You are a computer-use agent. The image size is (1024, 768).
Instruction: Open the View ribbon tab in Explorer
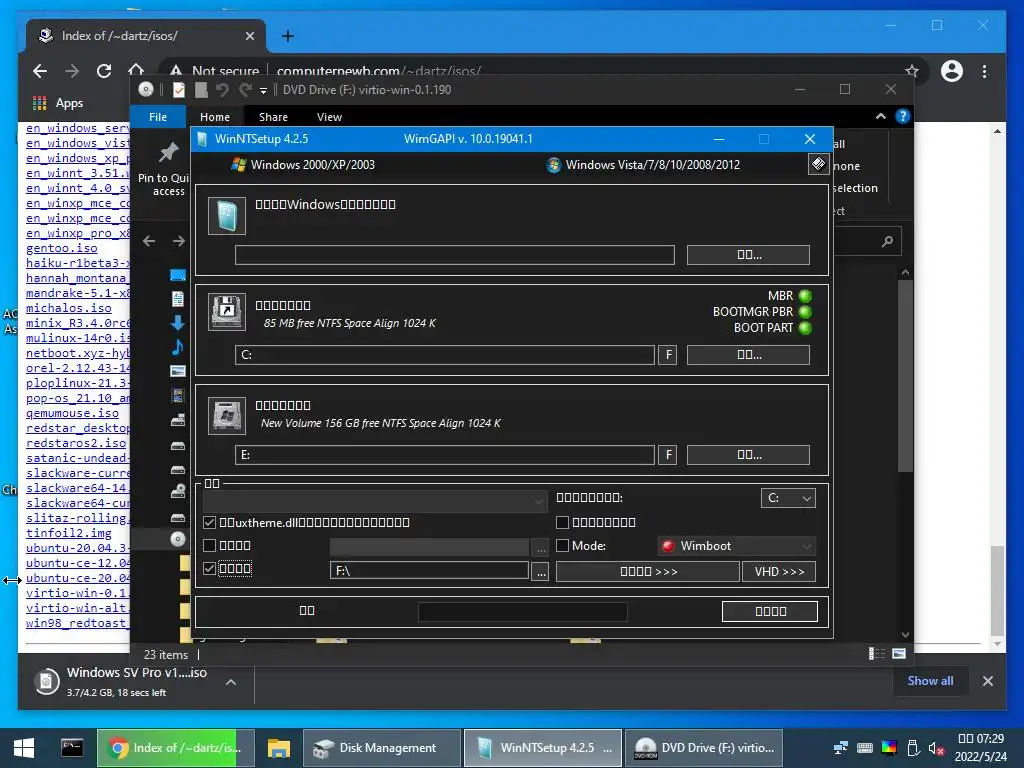click(x=329, y=117)
